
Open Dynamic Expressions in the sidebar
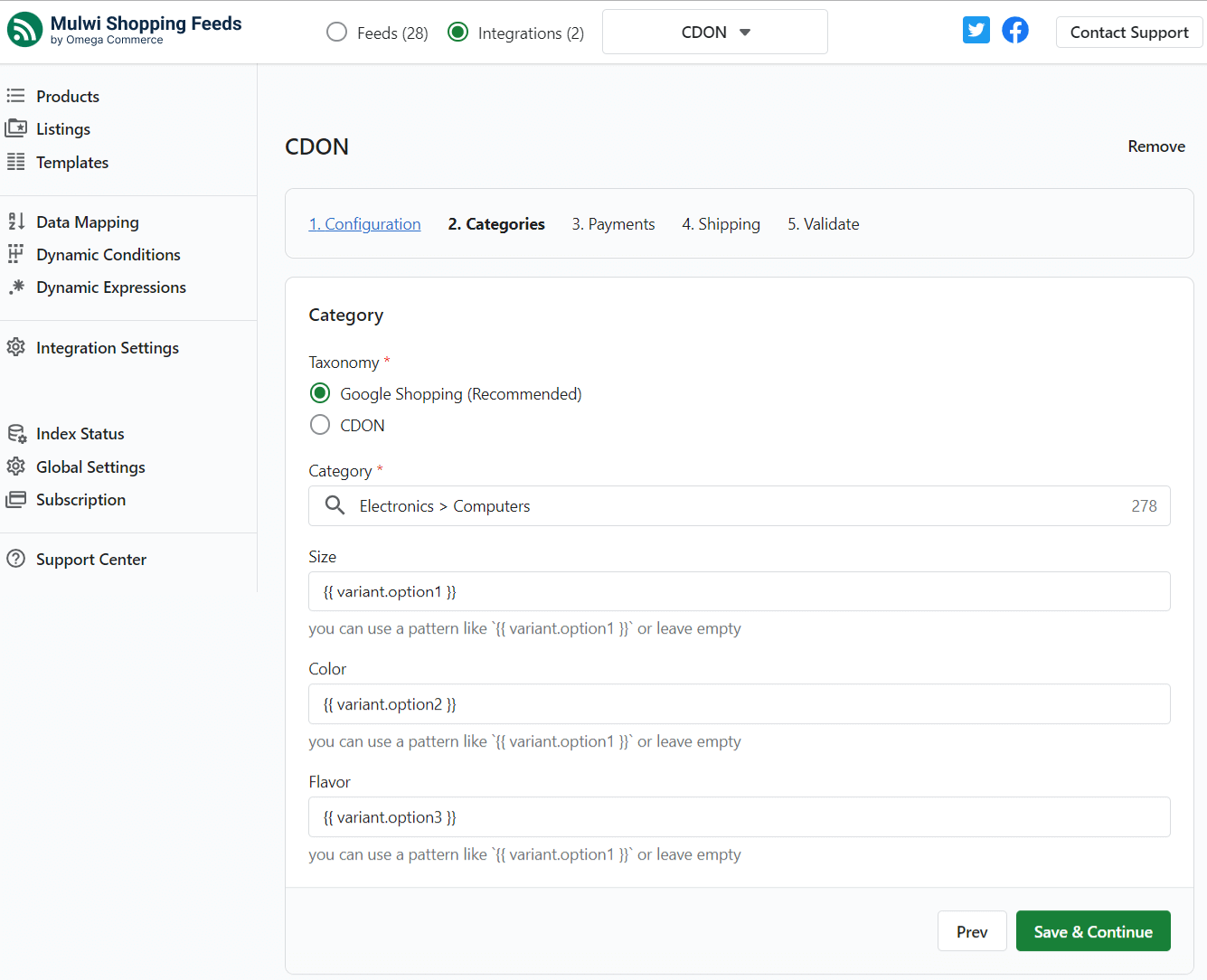tap(111, 287)
